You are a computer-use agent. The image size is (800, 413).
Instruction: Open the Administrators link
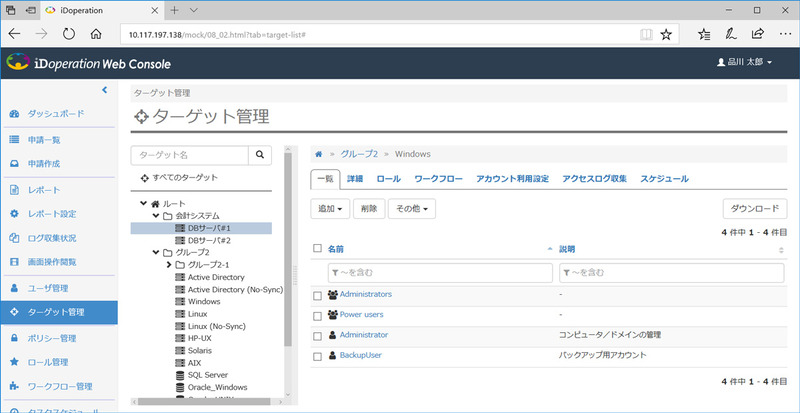(x=366, y=295)
